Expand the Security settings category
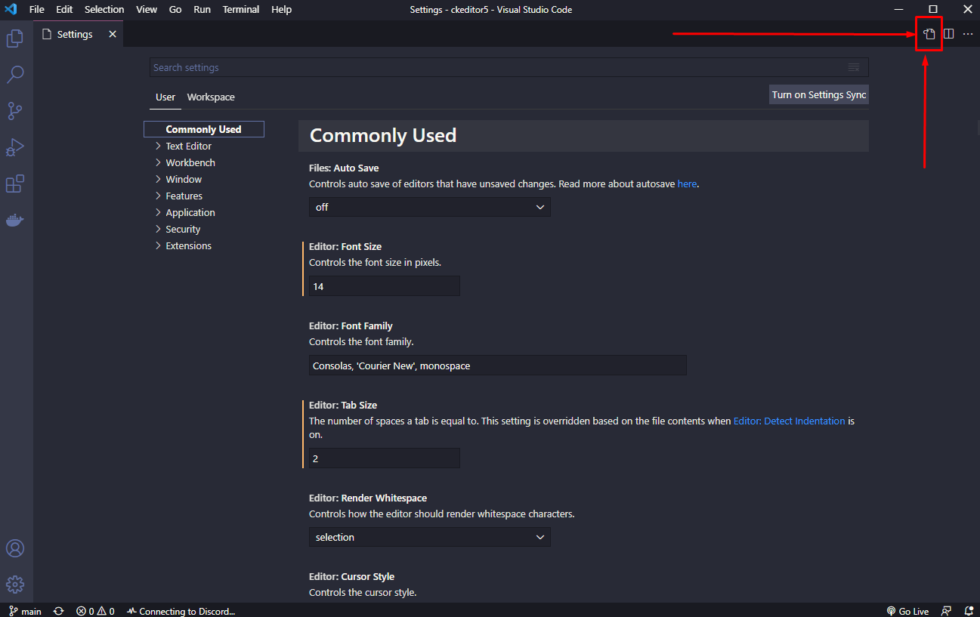Screen dimensions: 980x617 tap(182, 229)
